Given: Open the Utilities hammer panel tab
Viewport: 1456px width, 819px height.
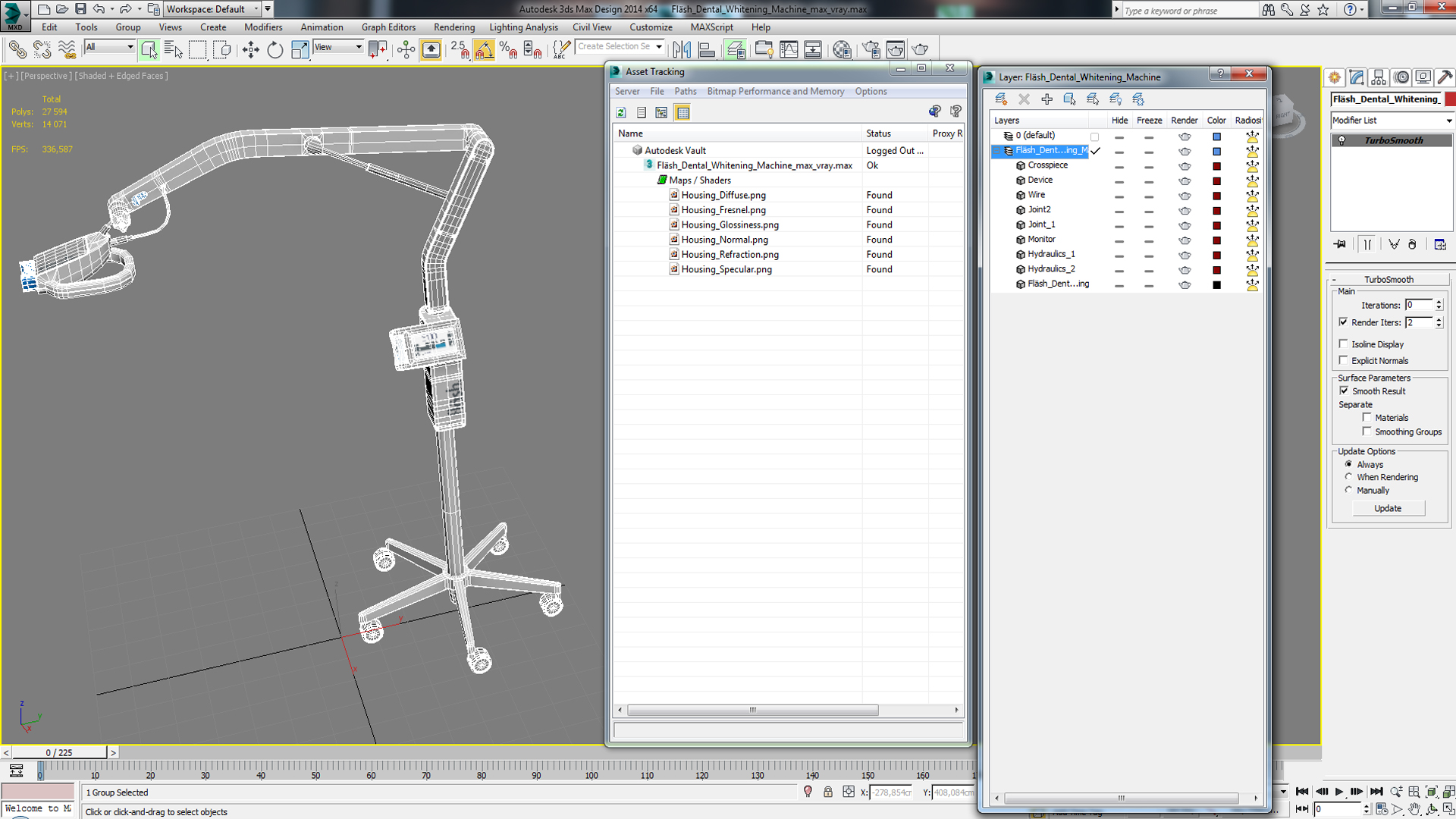Looking at the screenshot, I should [x=1445, y=77].
